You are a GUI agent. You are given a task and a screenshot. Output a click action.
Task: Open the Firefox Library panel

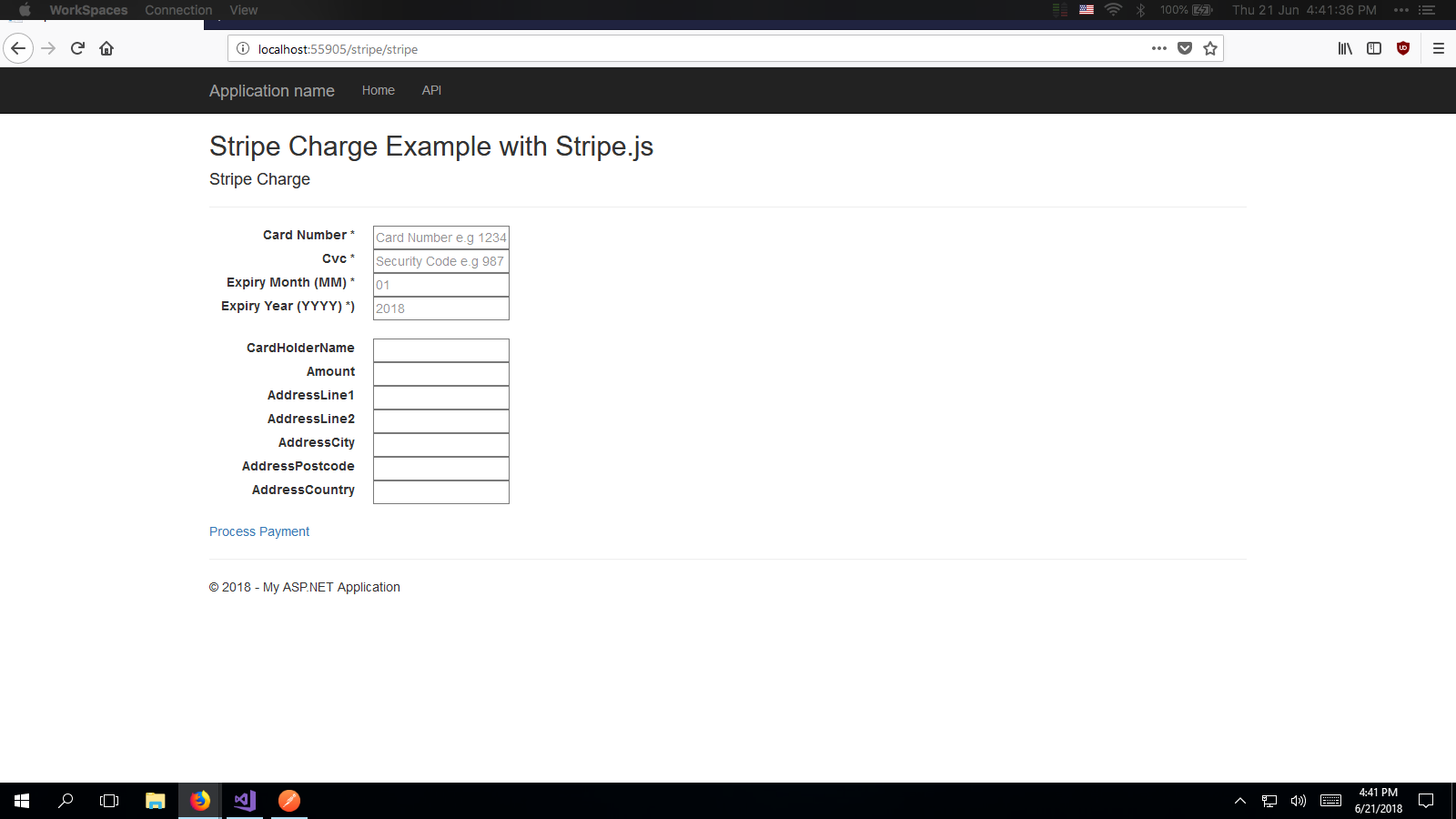point(1344,48)
